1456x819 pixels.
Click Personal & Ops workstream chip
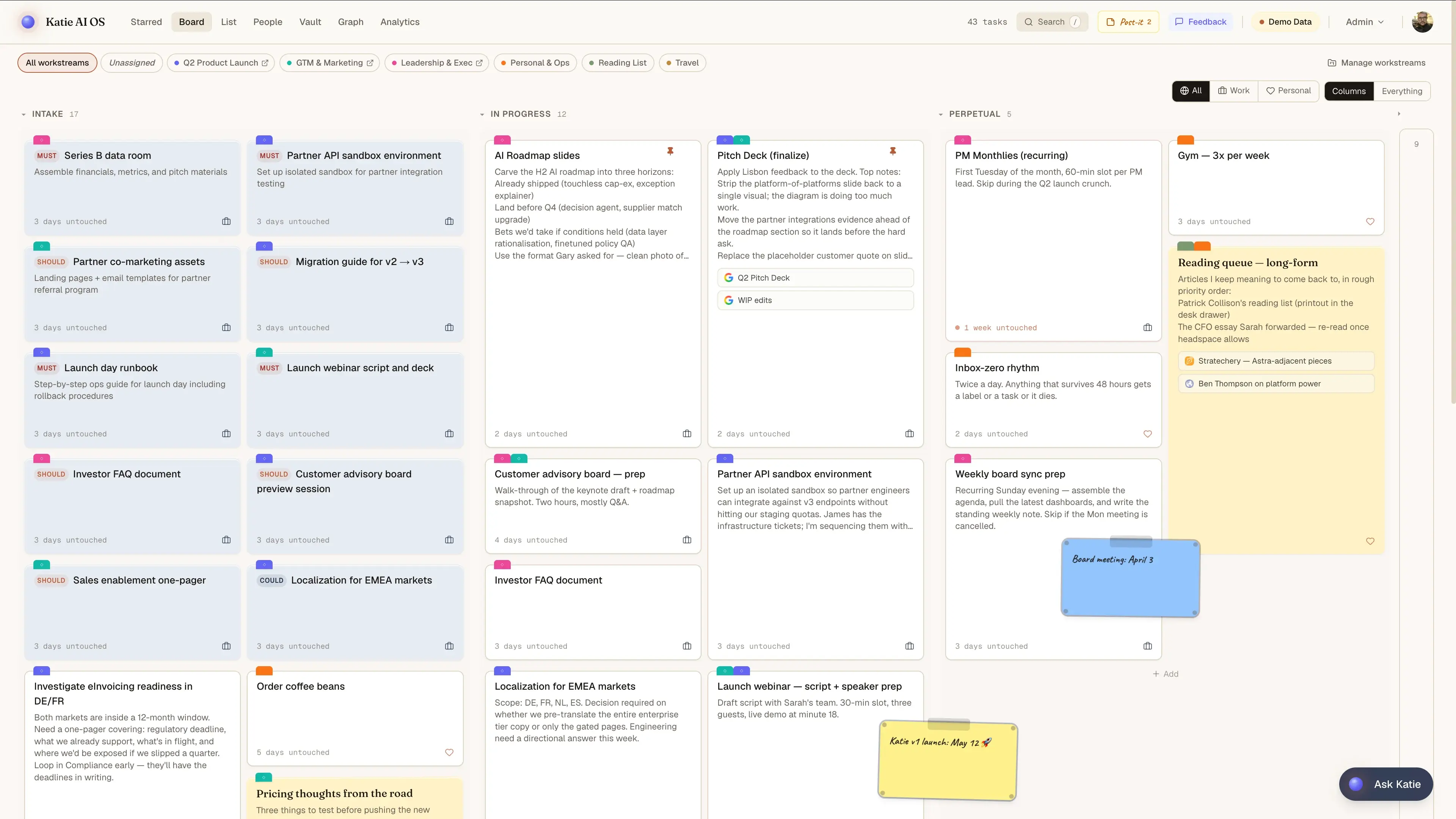click(535, 63)
